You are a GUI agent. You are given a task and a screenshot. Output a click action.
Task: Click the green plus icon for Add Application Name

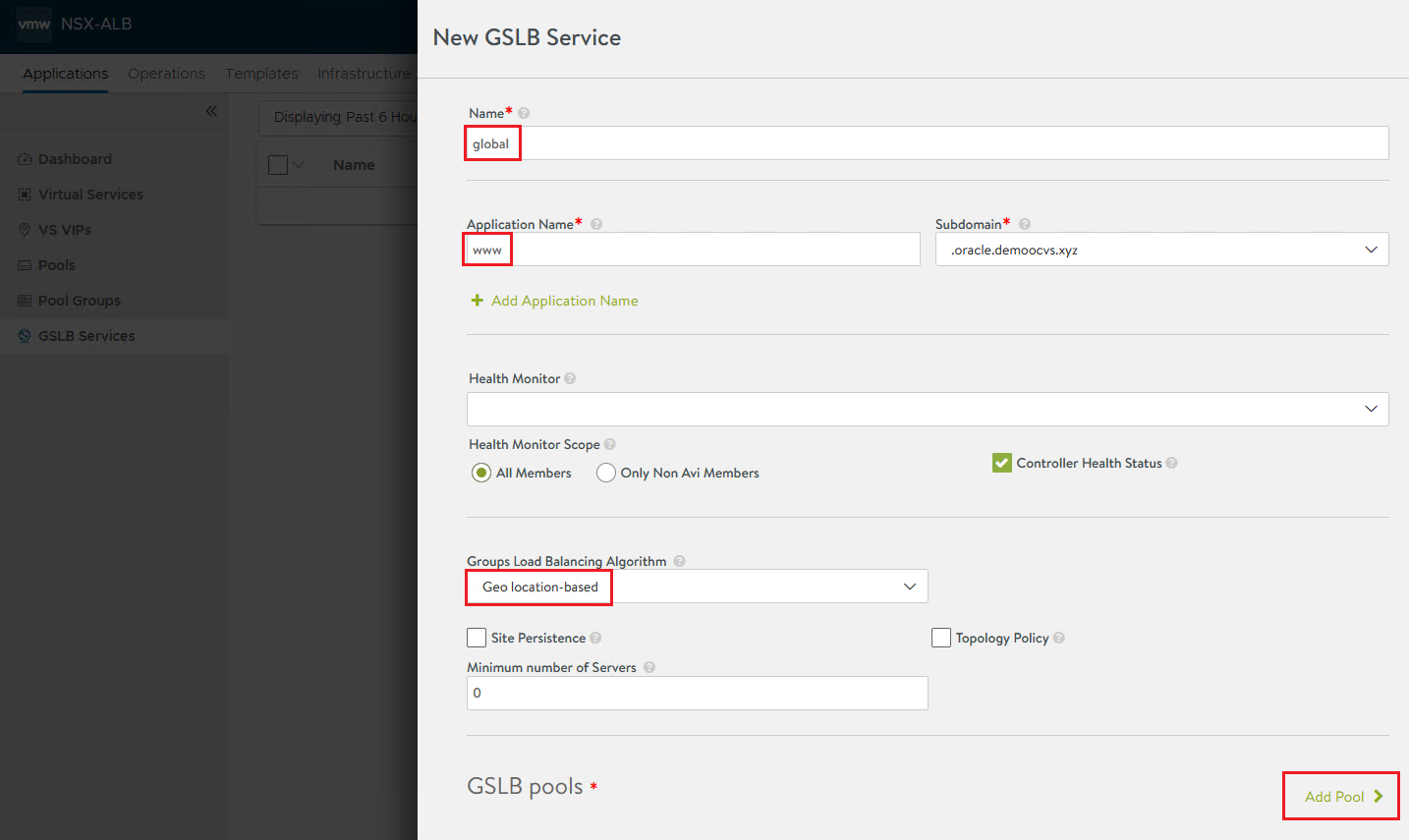coord(478,301)
